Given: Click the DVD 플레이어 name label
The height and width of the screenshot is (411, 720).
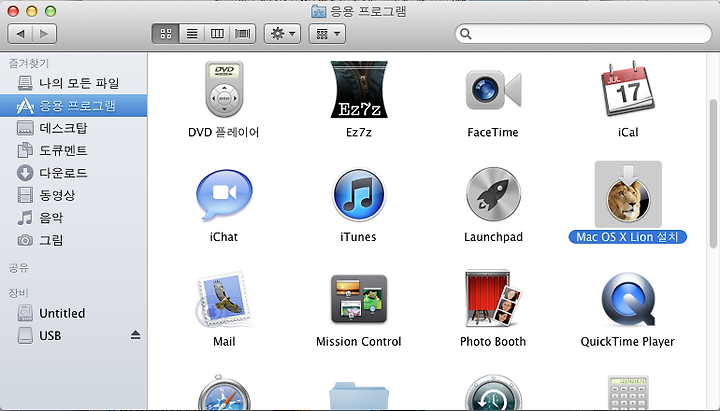Looking at the screenshot, I should pos(224,132).
